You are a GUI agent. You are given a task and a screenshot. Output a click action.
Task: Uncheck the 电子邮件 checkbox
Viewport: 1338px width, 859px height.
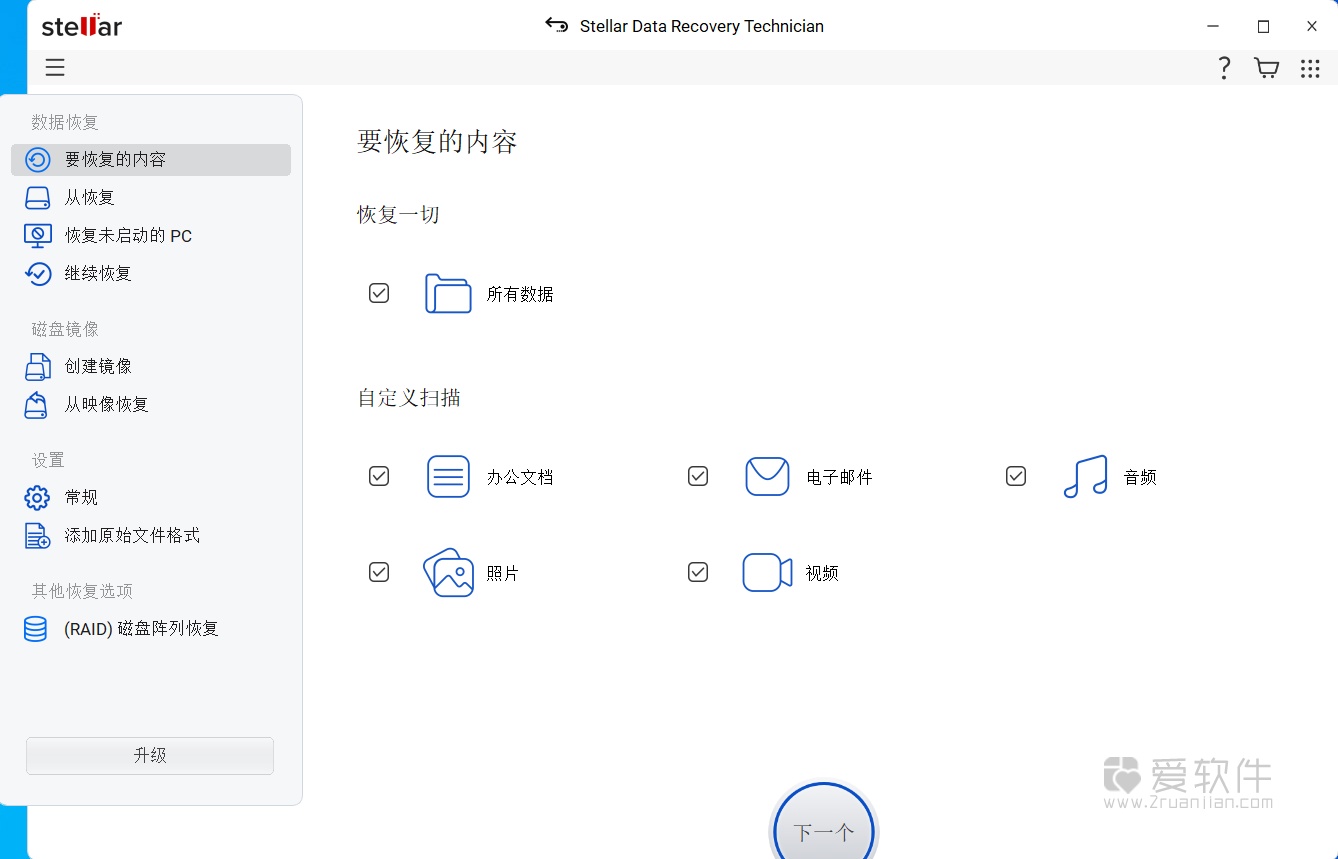[697, 476]
